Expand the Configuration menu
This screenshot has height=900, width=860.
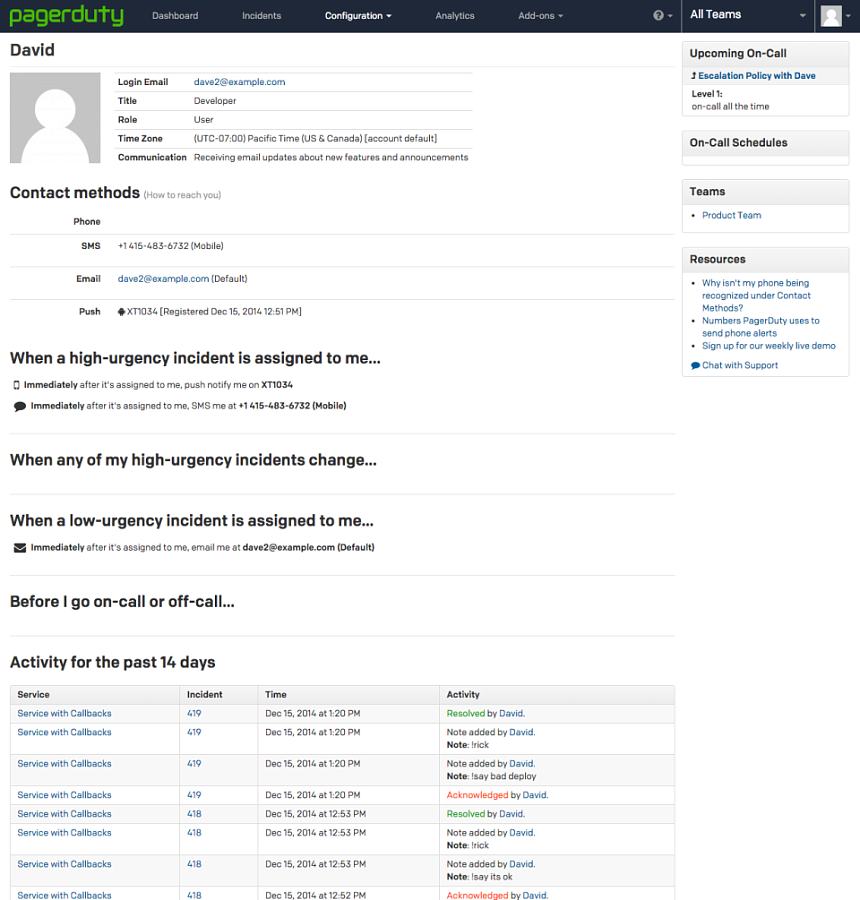tap(358, 15)
